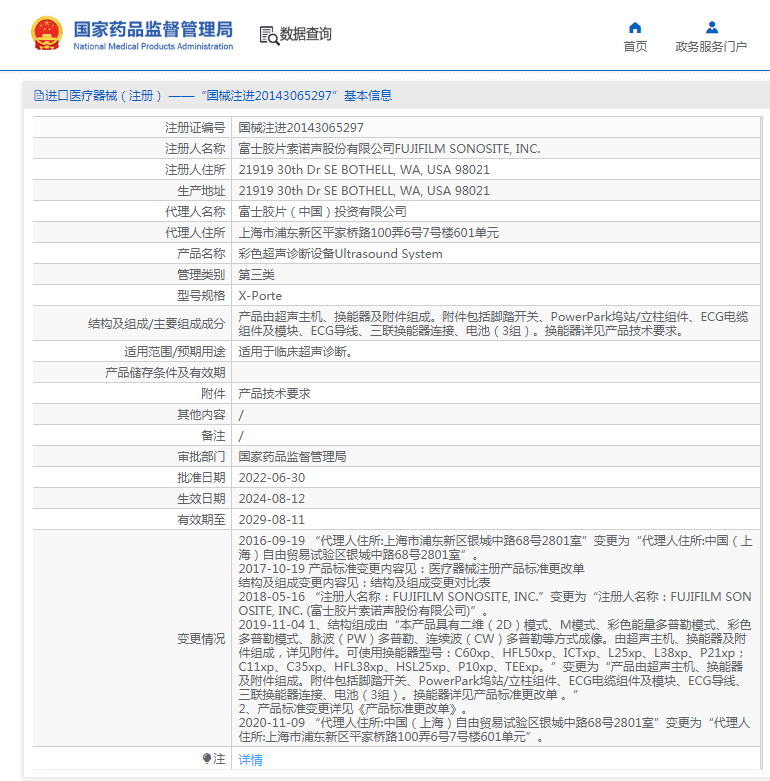Screen dimensions: 770x781
Task: Click the national emblem logo
Action: (x=47, y=33)
